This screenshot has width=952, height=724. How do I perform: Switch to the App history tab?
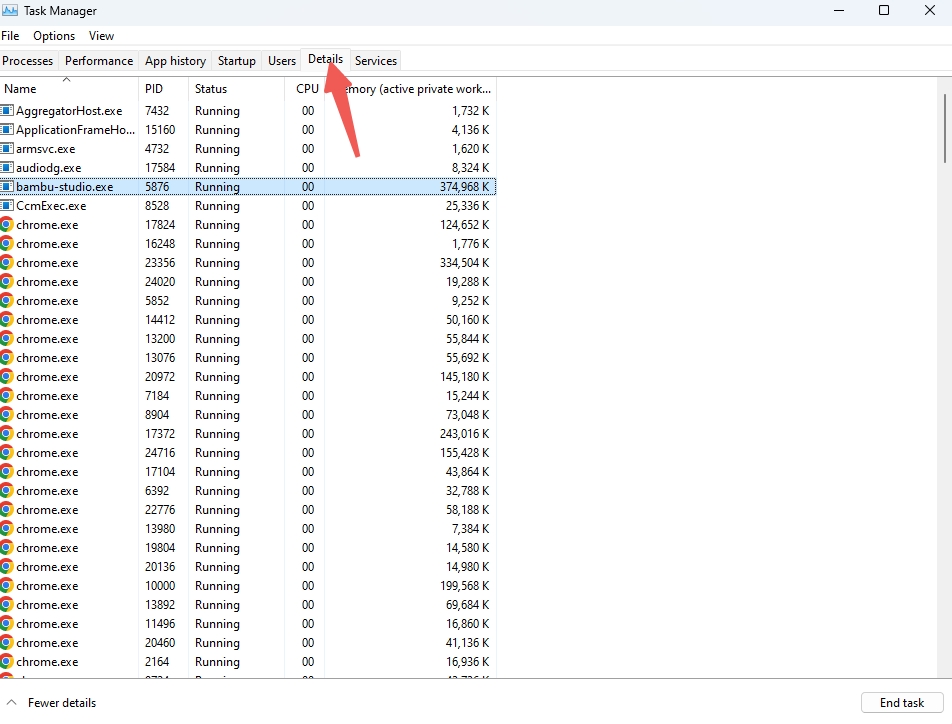(175, 61)
